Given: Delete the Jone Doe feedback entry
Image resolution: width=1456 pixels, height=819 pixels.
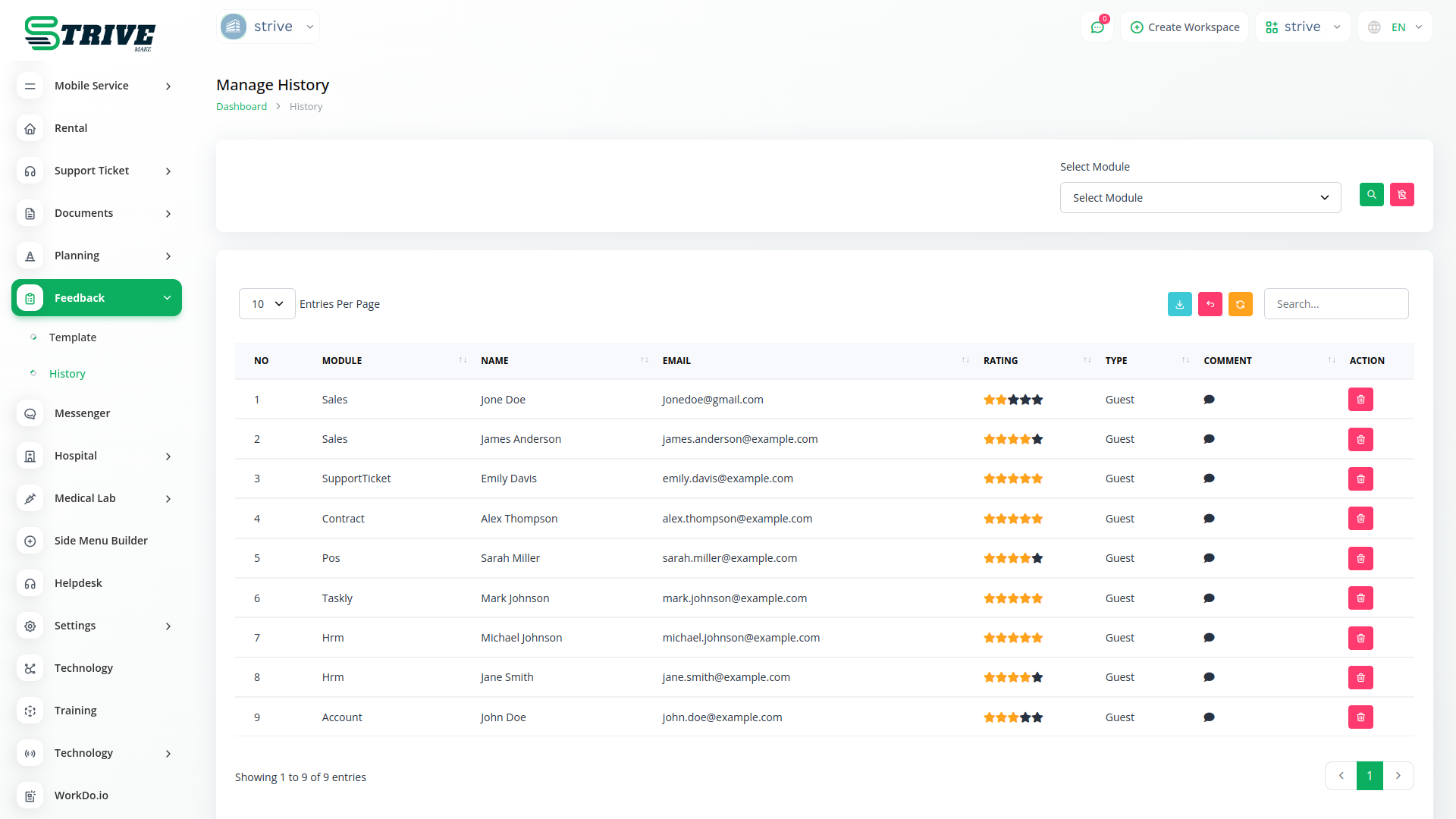Looking at the screenshot, I should pyautogui.click(x=1360, y=400).
